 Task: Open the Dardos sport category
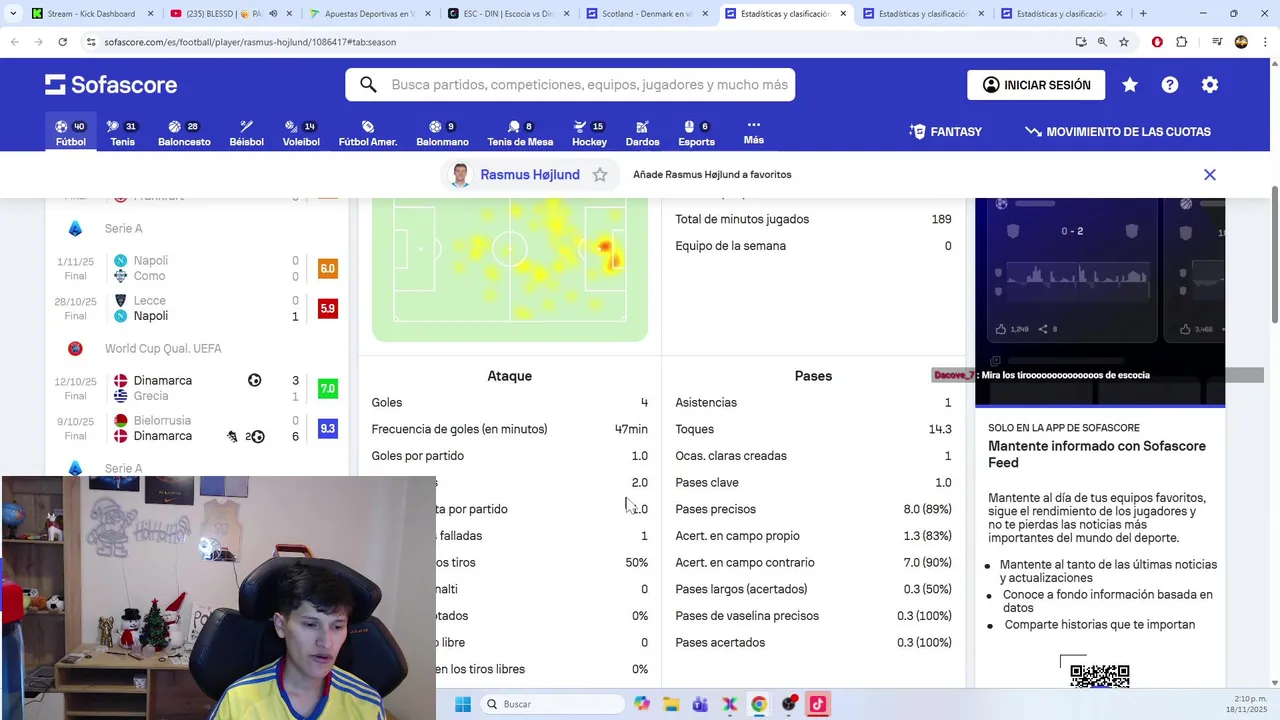642,133
